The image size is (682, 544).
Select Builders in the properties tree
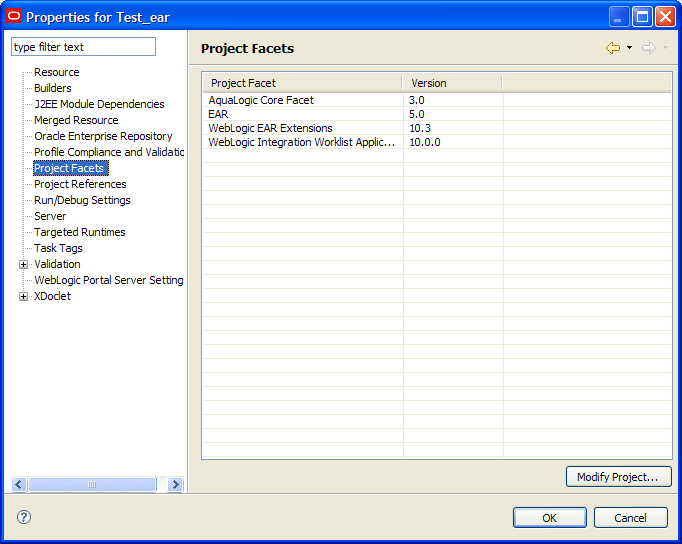(53, 88)
